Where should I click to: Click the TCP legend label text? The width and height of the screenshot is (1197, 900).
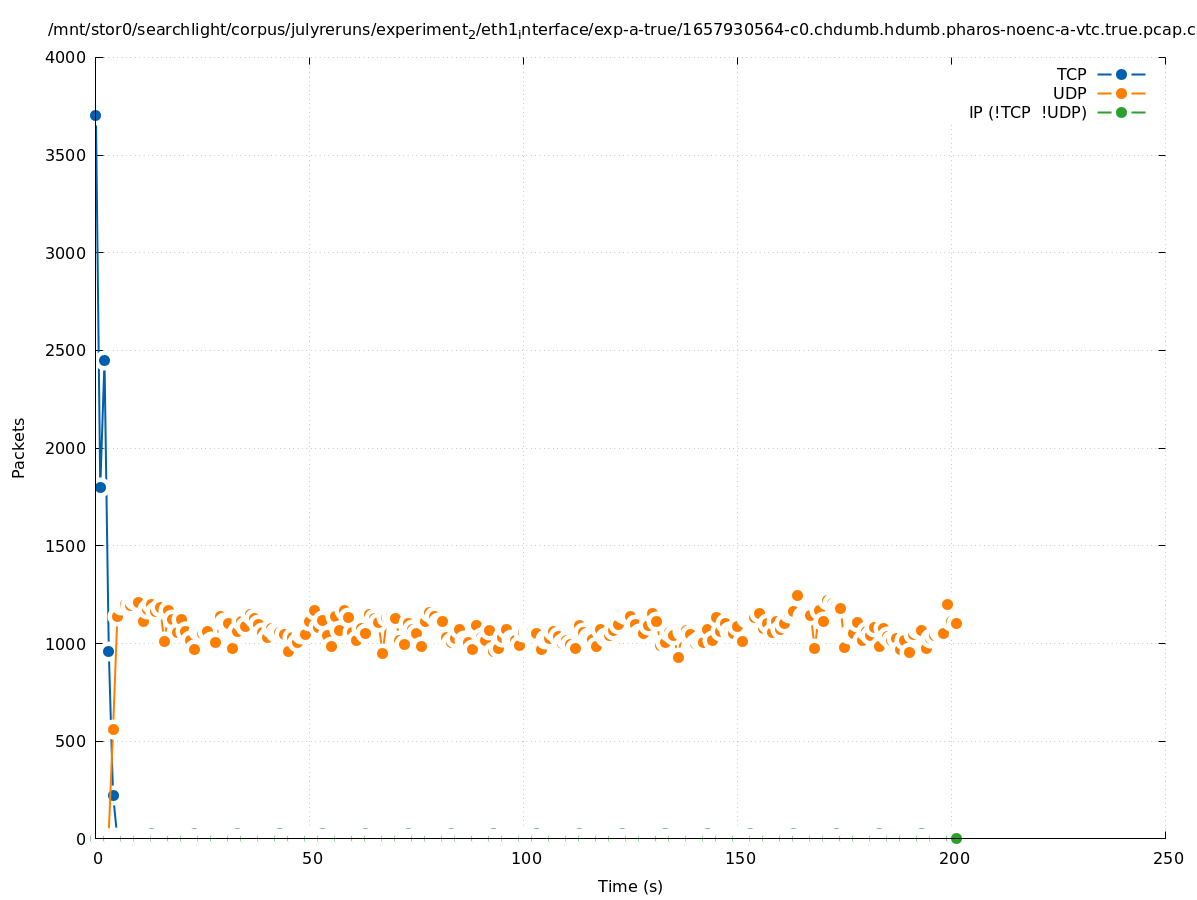coord(1071,74)
